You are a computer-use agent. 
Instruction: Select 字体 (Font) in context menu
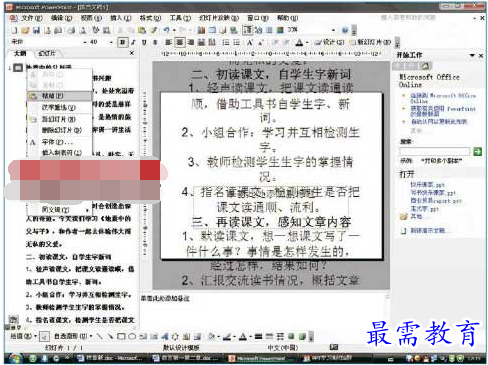60,142
